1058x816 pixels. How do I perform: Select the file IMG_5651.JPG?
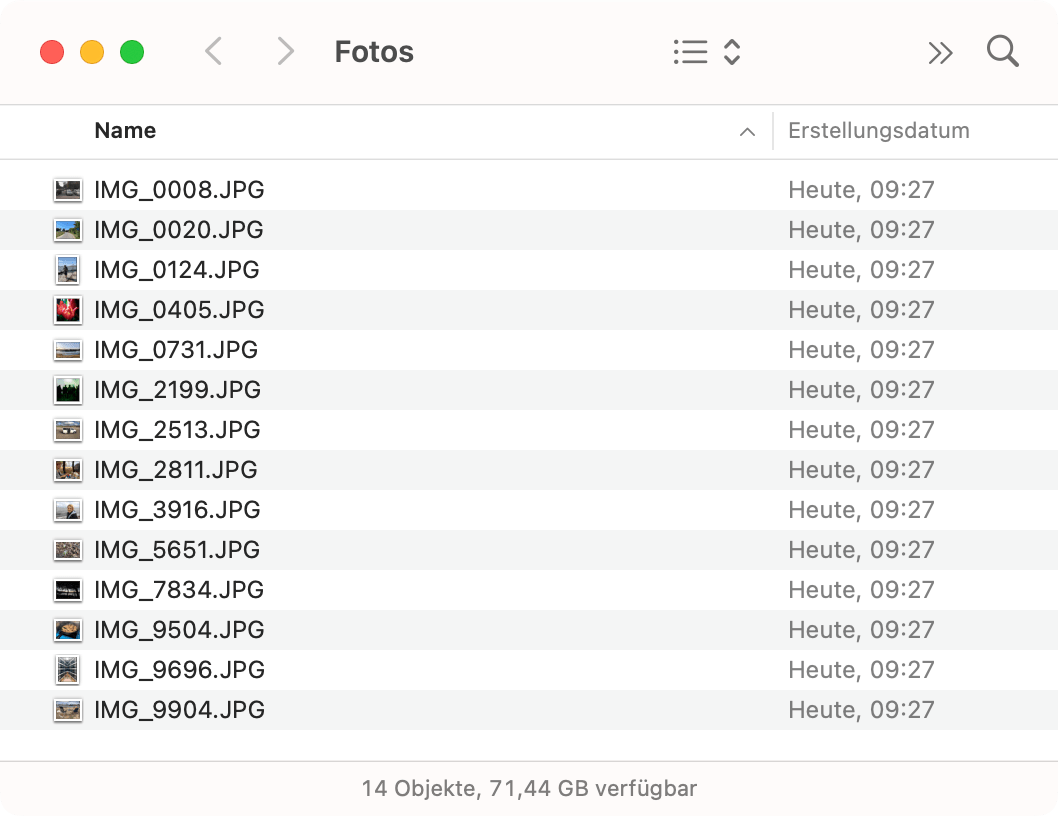pos(177,550)
